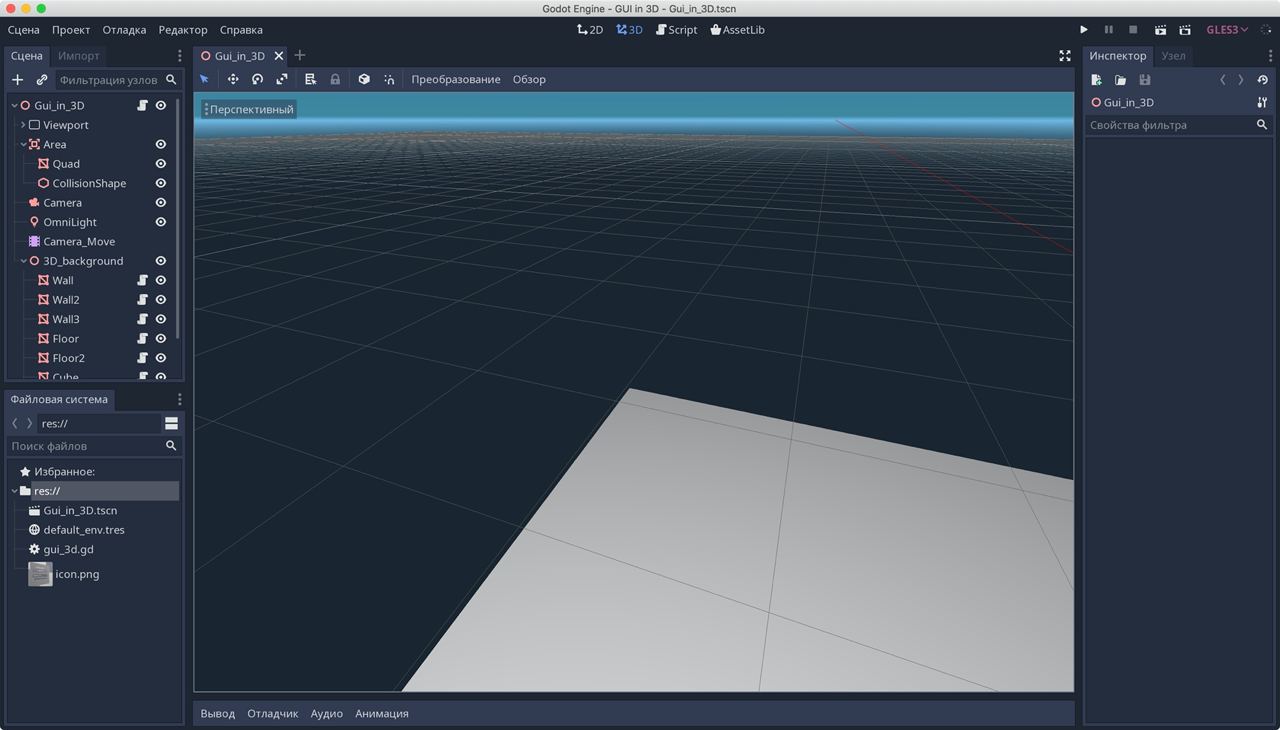Instance a child scene with link icon
The image size is (1280, 730).
click(x=42, y=80)
